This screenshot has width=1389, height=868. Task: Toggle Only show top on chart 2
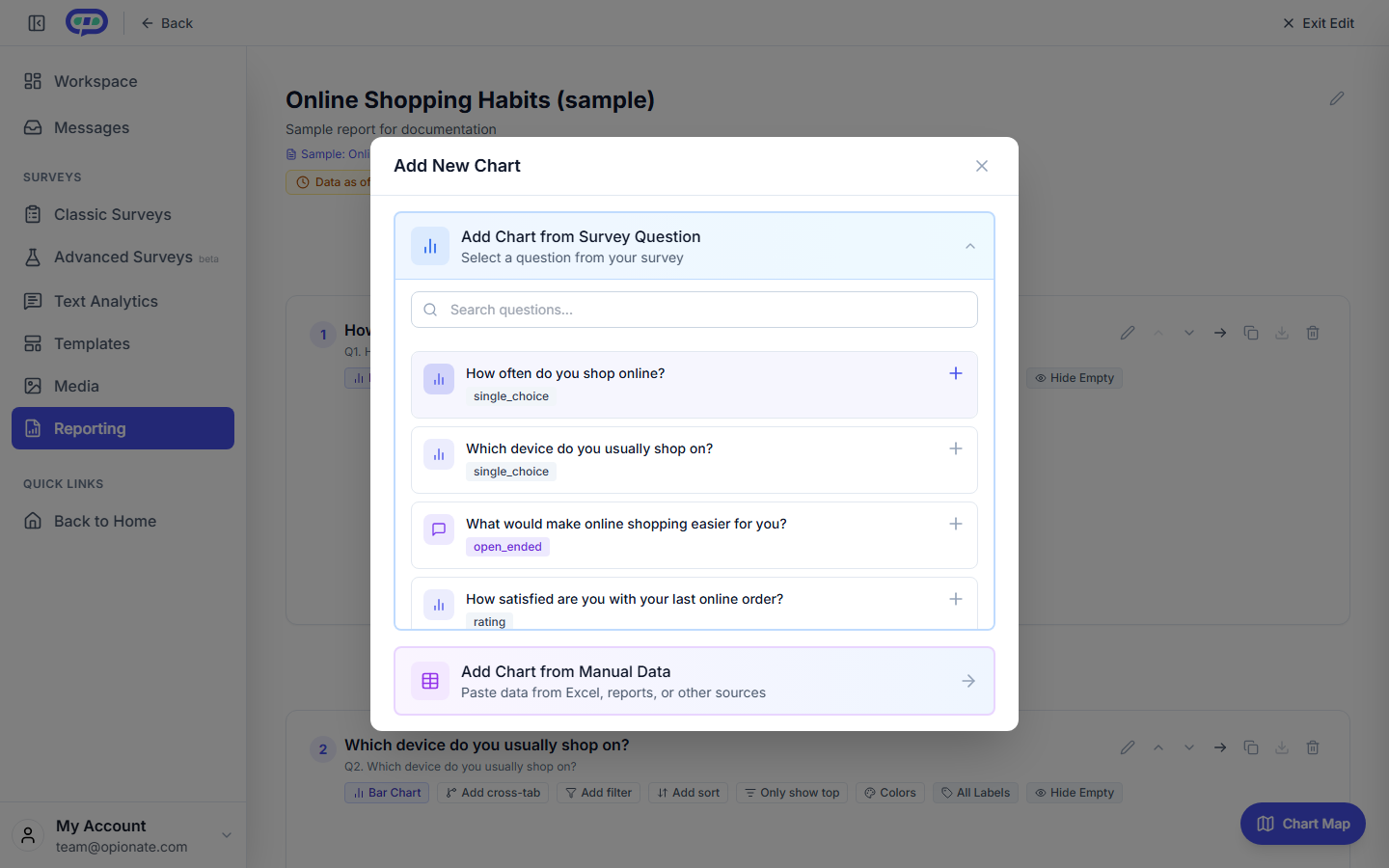click(x=792, y=793)
